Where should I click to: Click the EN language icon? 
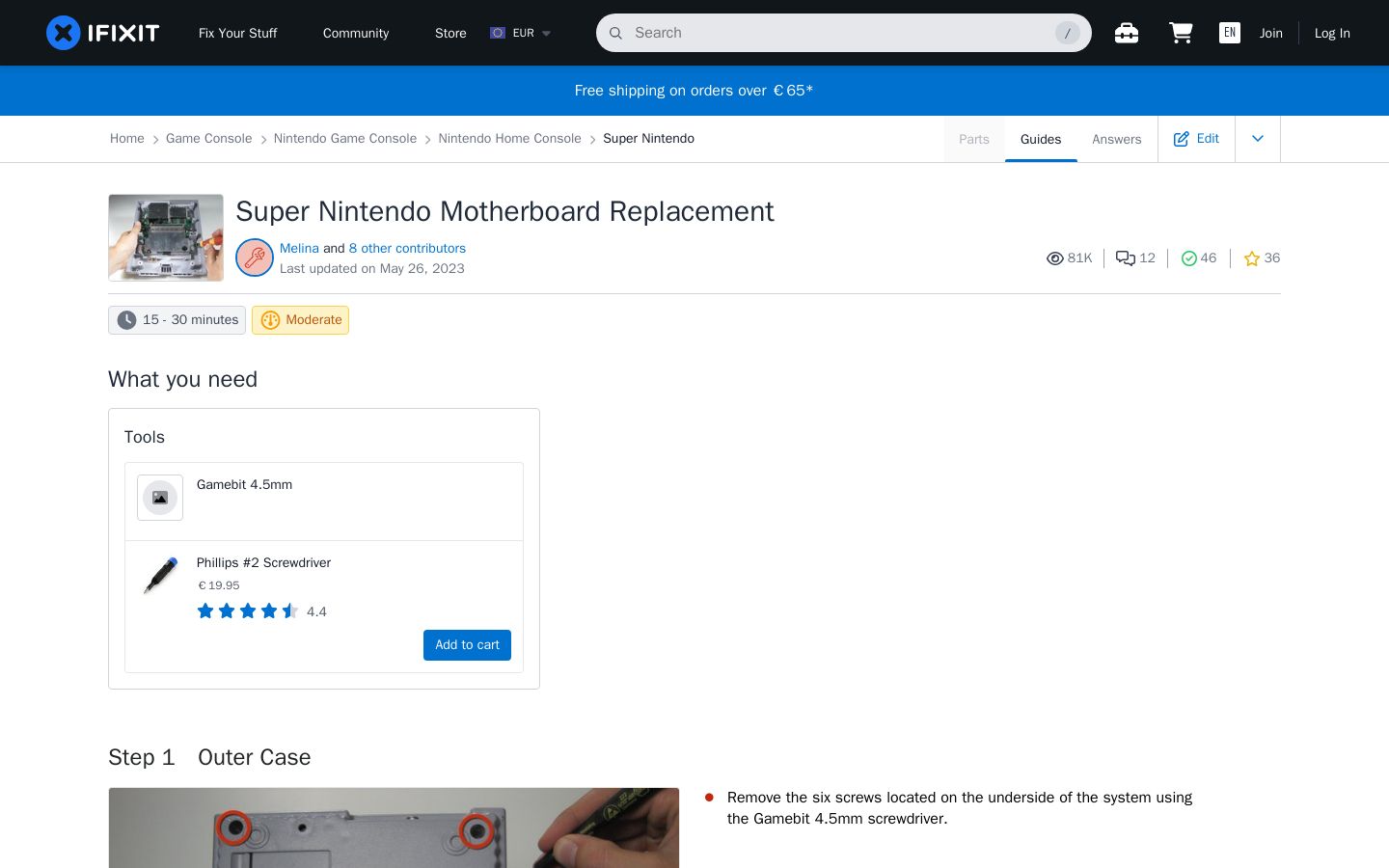(x=1230, y=33)
